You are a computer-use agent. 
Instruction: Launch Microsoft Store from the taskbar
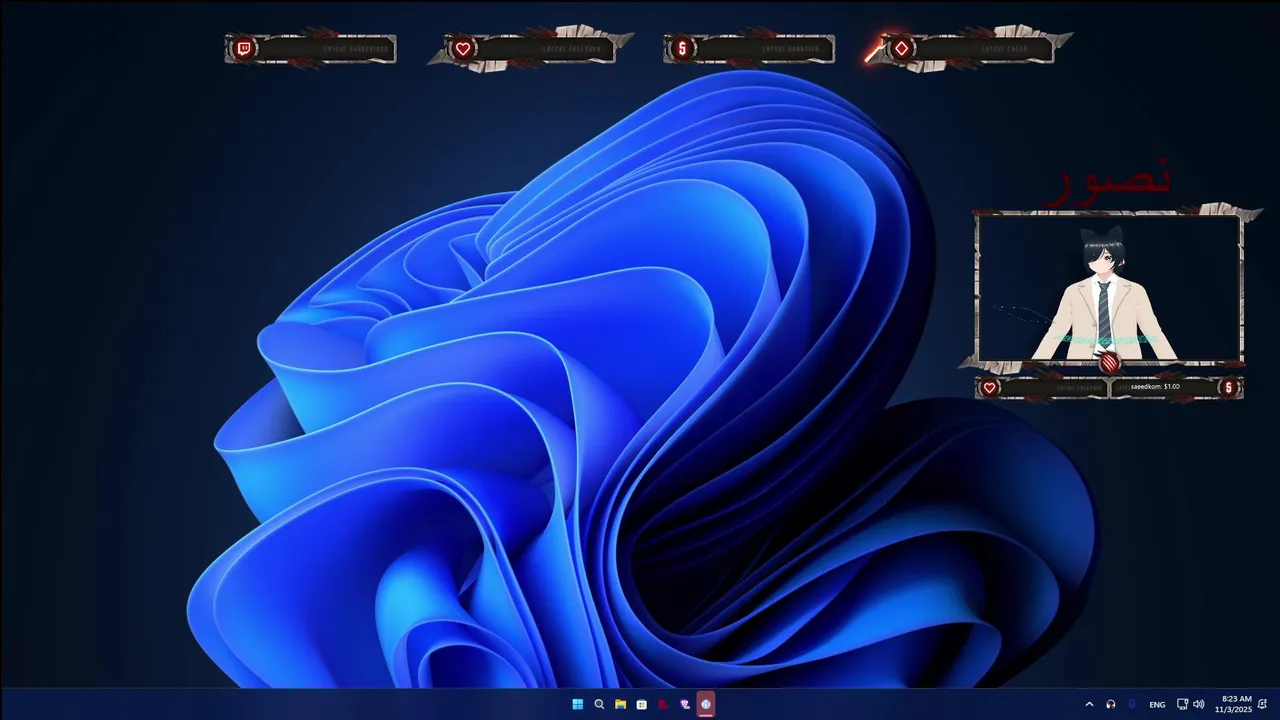[x=641, y=704]
